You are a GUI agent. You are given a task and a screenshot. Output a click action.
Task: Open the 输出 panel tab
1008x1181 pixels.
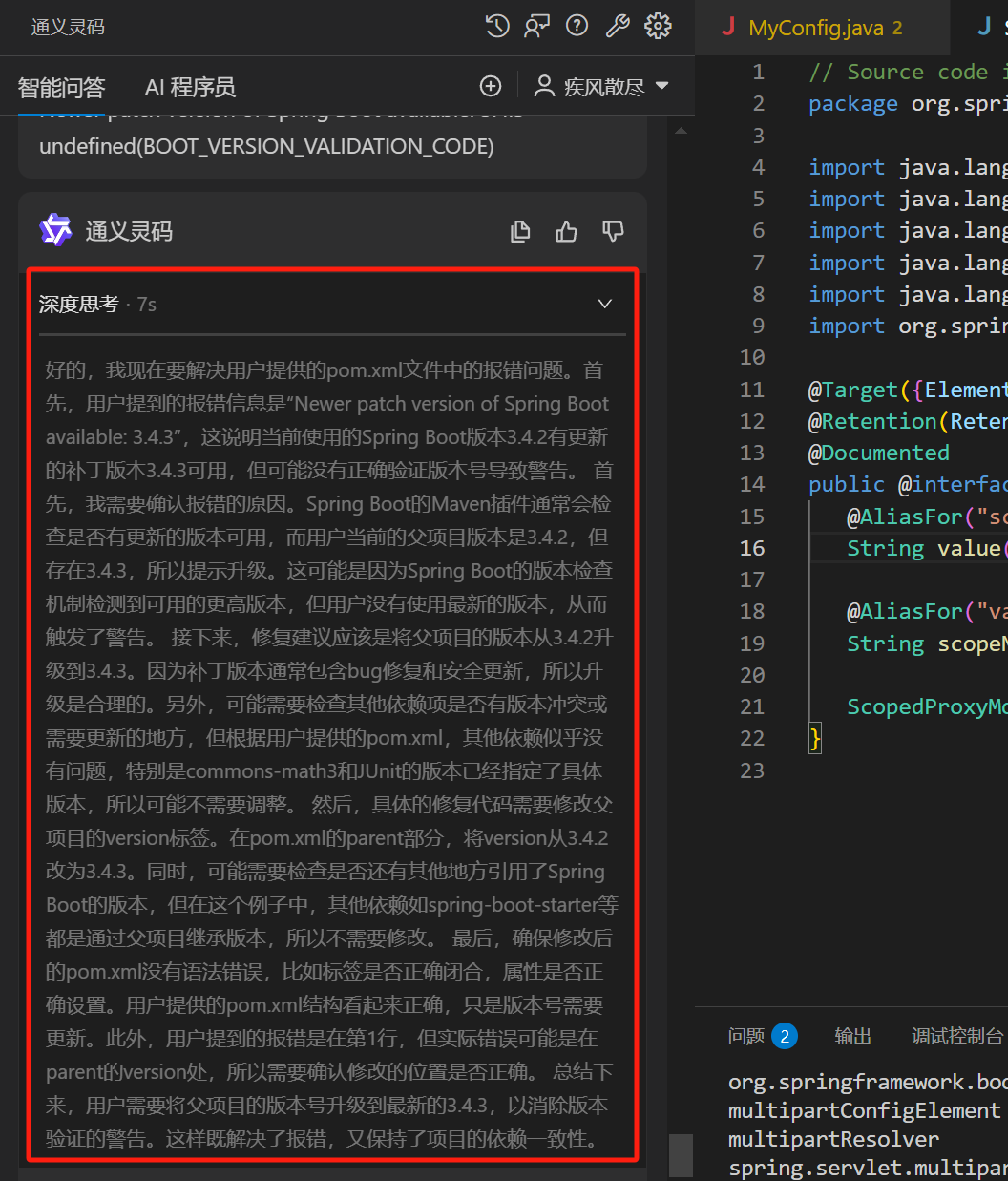tap(853, 1036)
